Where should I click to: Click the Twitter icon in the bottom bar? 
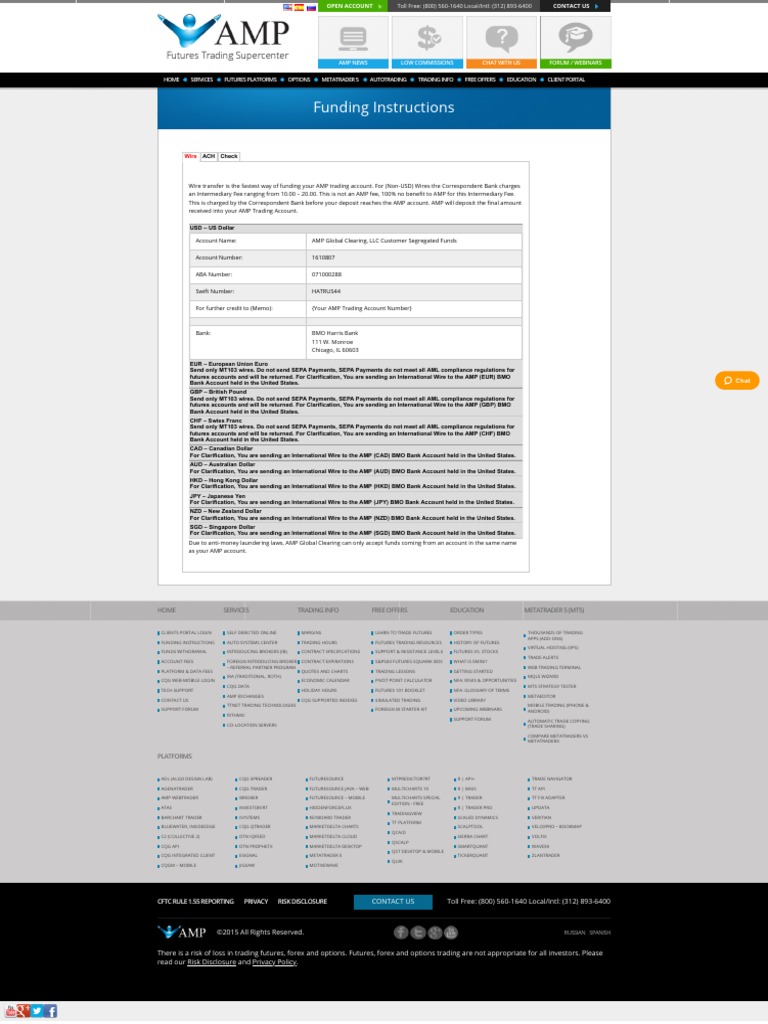(37, 1011)
